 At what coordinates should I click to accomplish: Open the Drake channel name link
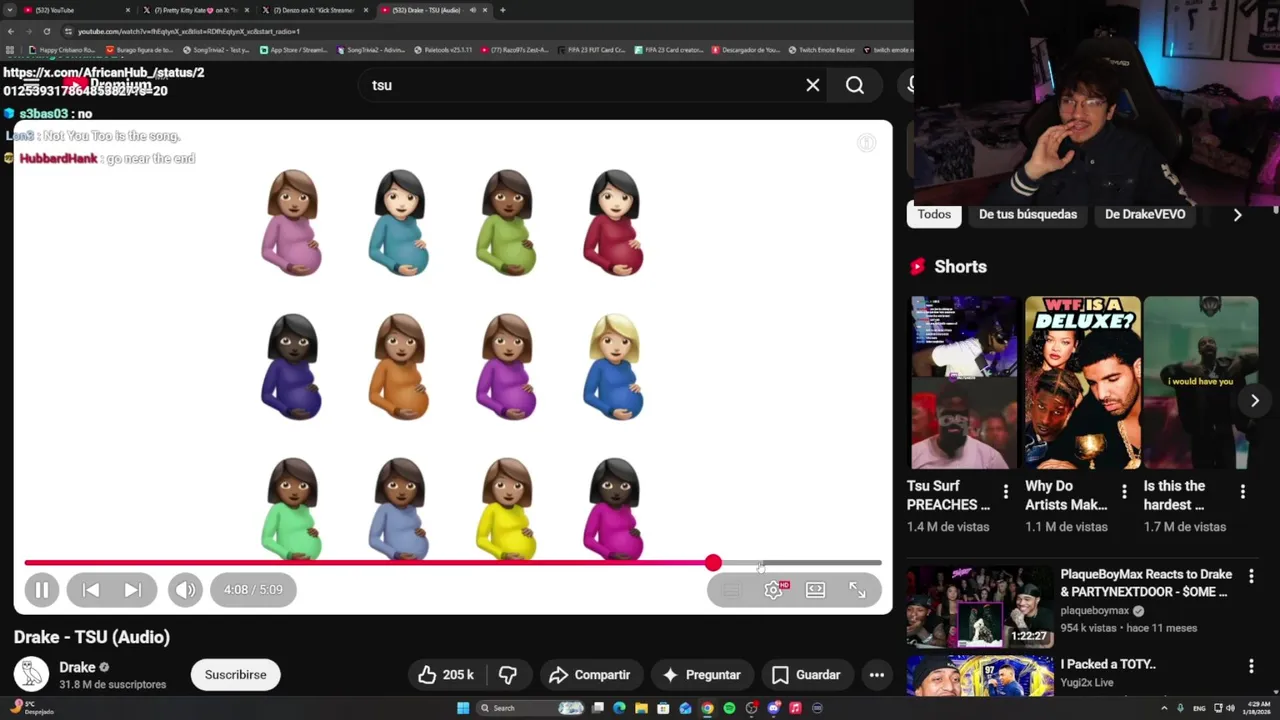77,667
